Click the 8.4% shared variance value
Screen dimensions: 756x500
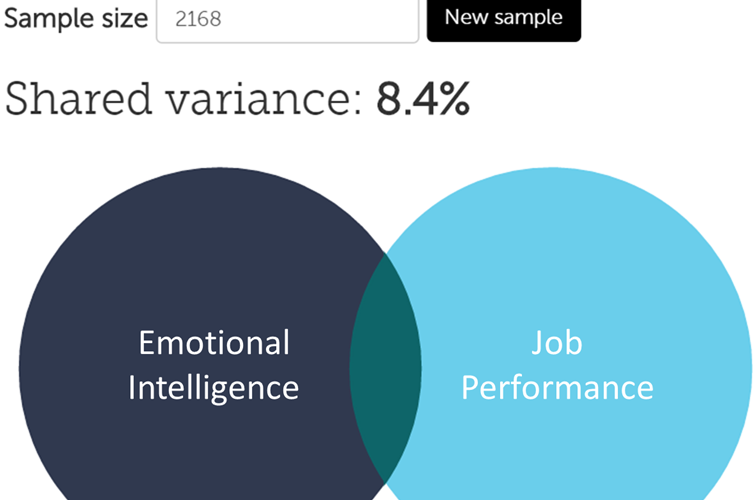click(423, 99)
